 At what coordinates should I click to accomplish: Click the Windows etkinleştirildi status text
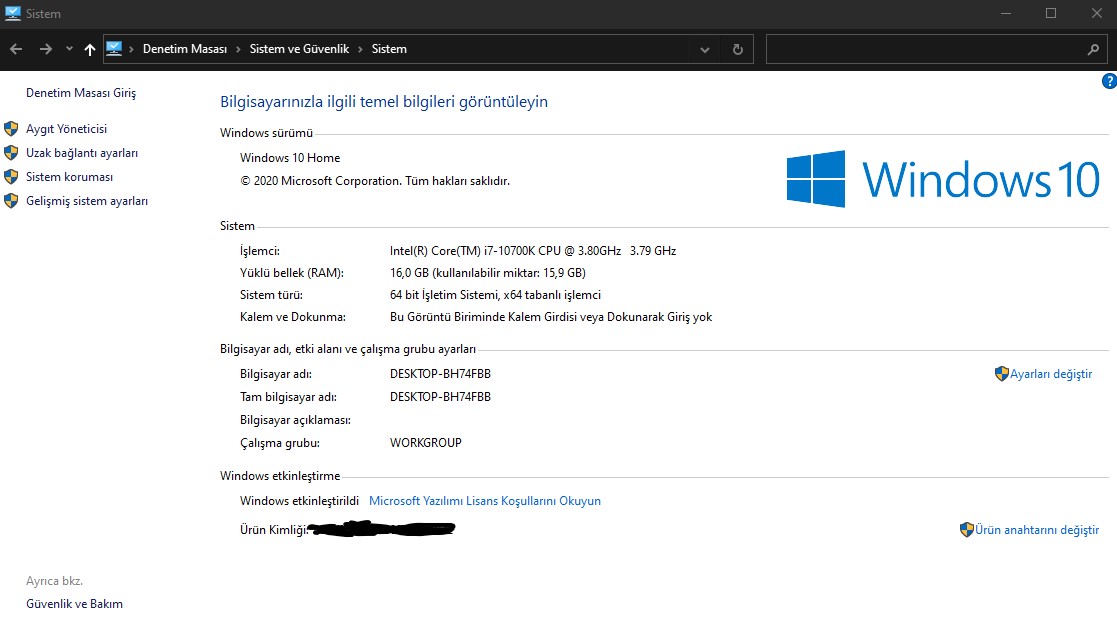pyautogui.click(x=299, y=501)
